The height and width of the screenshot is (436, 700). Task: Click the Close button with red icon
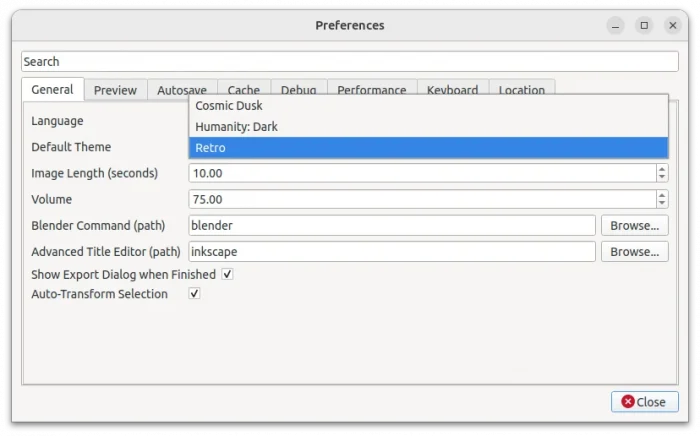point(644,401)
